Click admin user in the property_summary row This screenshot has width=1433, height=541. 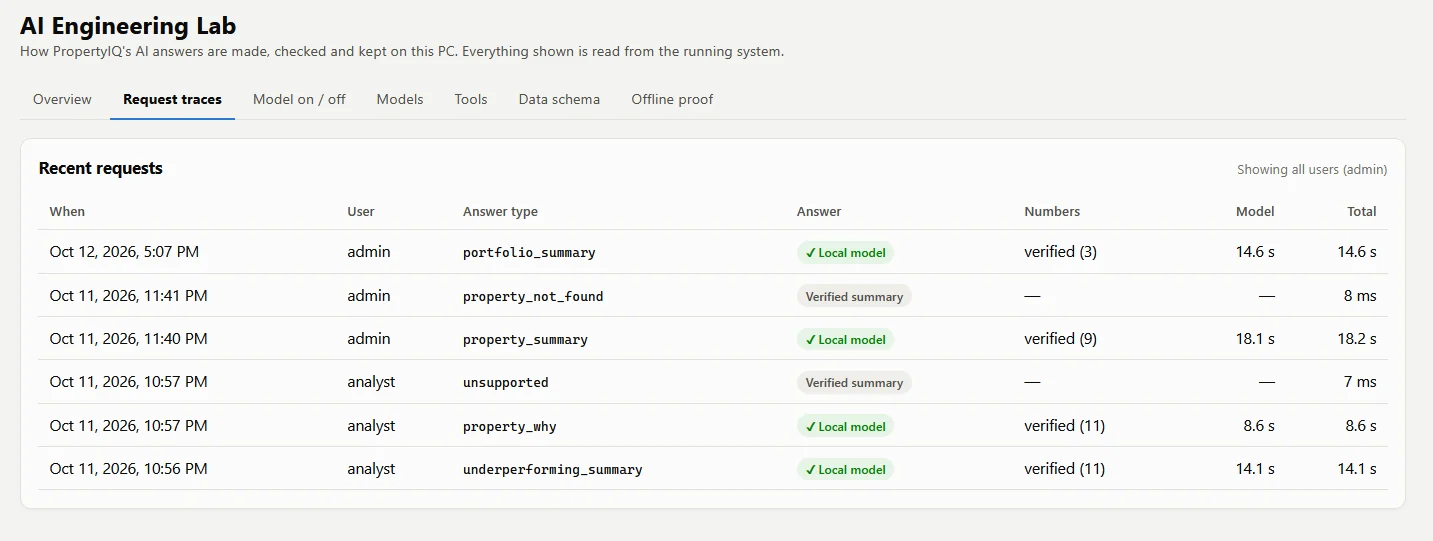369,339
